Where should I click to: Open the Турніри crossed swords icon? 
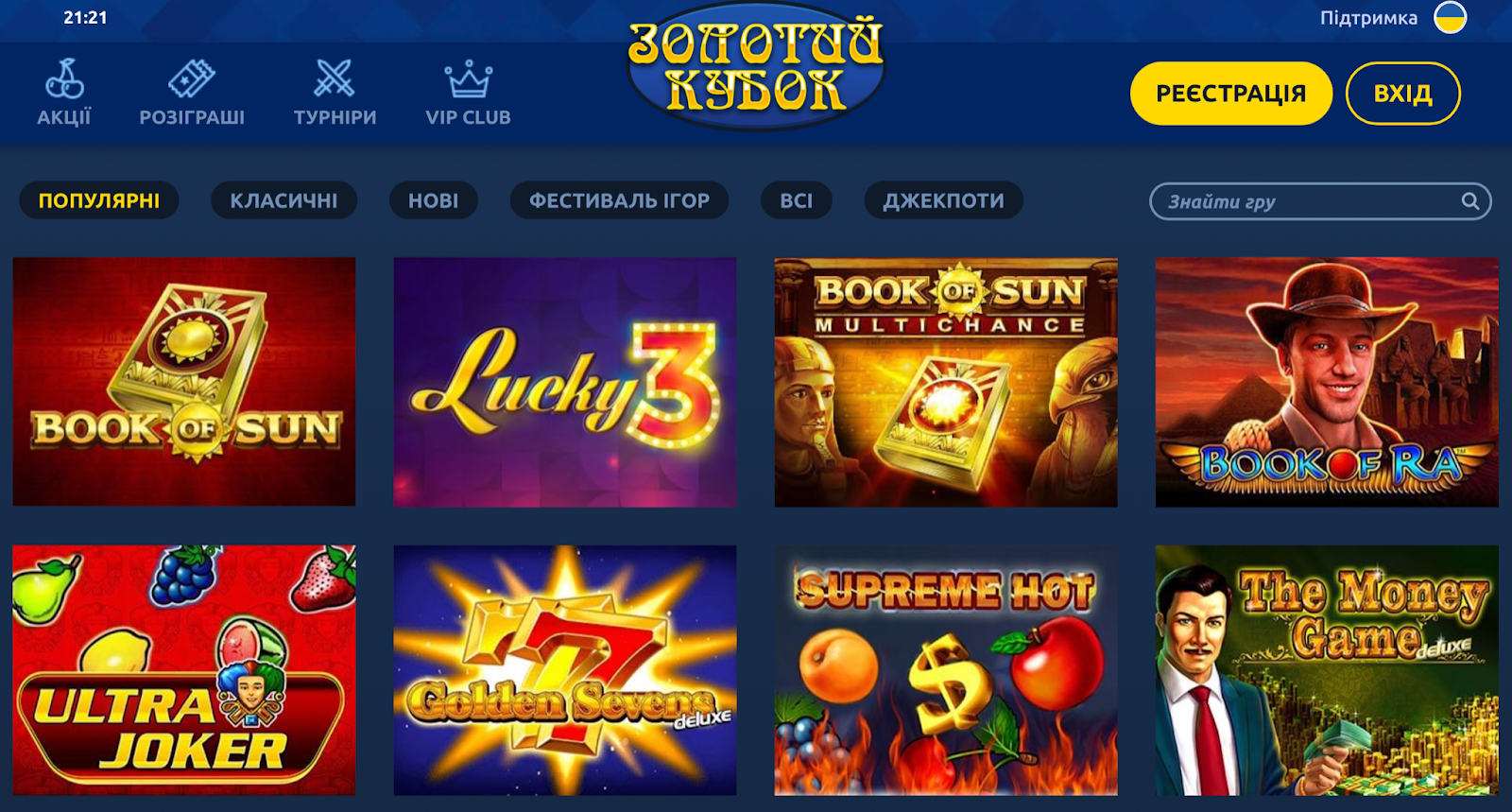point(335,79)
